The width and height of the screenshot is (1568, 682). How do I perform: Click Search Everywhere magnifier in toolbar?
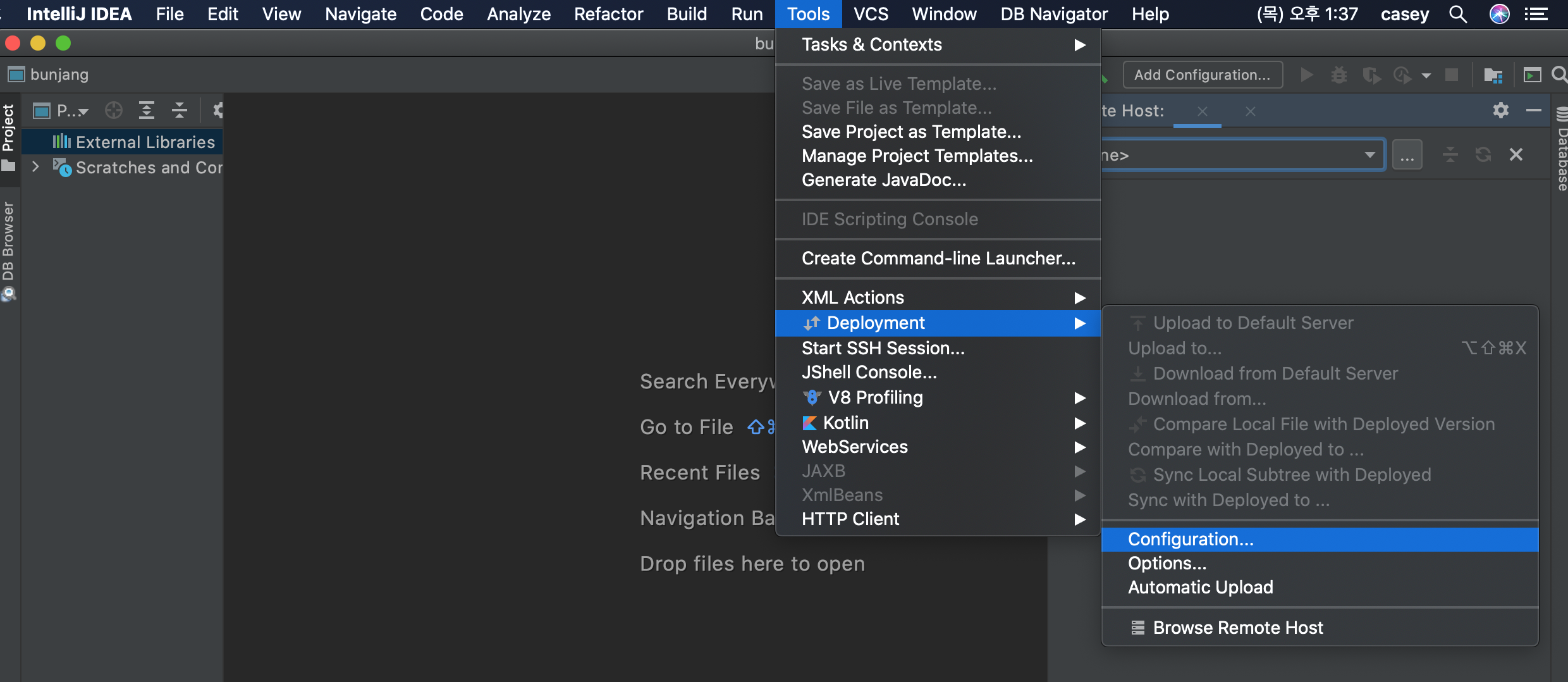tap(1560, 75)
